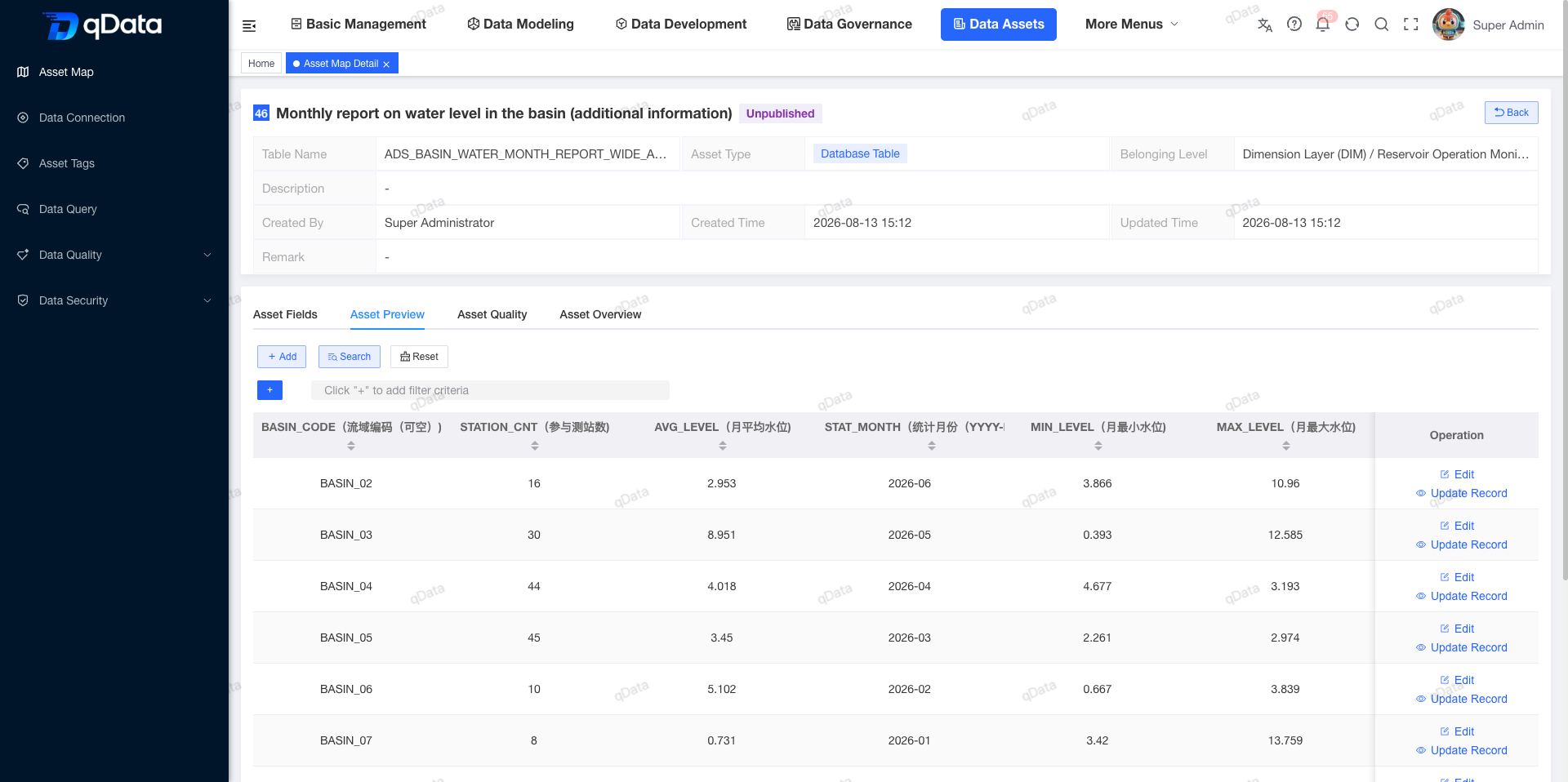The image size is (1568, 782).
Task: Open Data Modeling top menu
Action: click(x=521, y=24)
